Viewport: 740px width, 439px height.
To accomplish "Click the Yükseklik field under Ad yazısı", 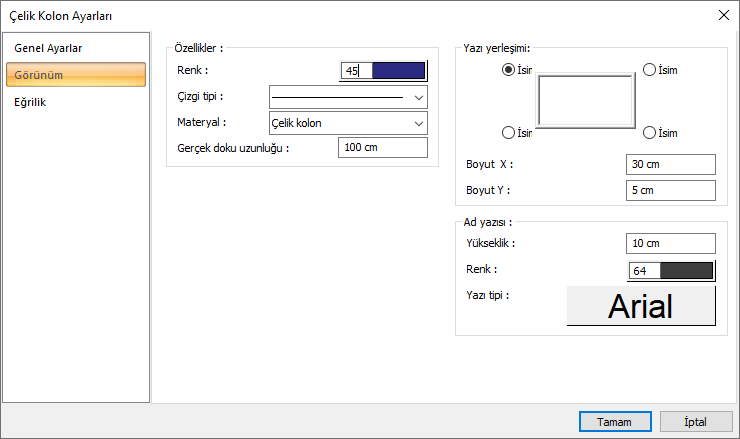I will click(x=671, y=244).
